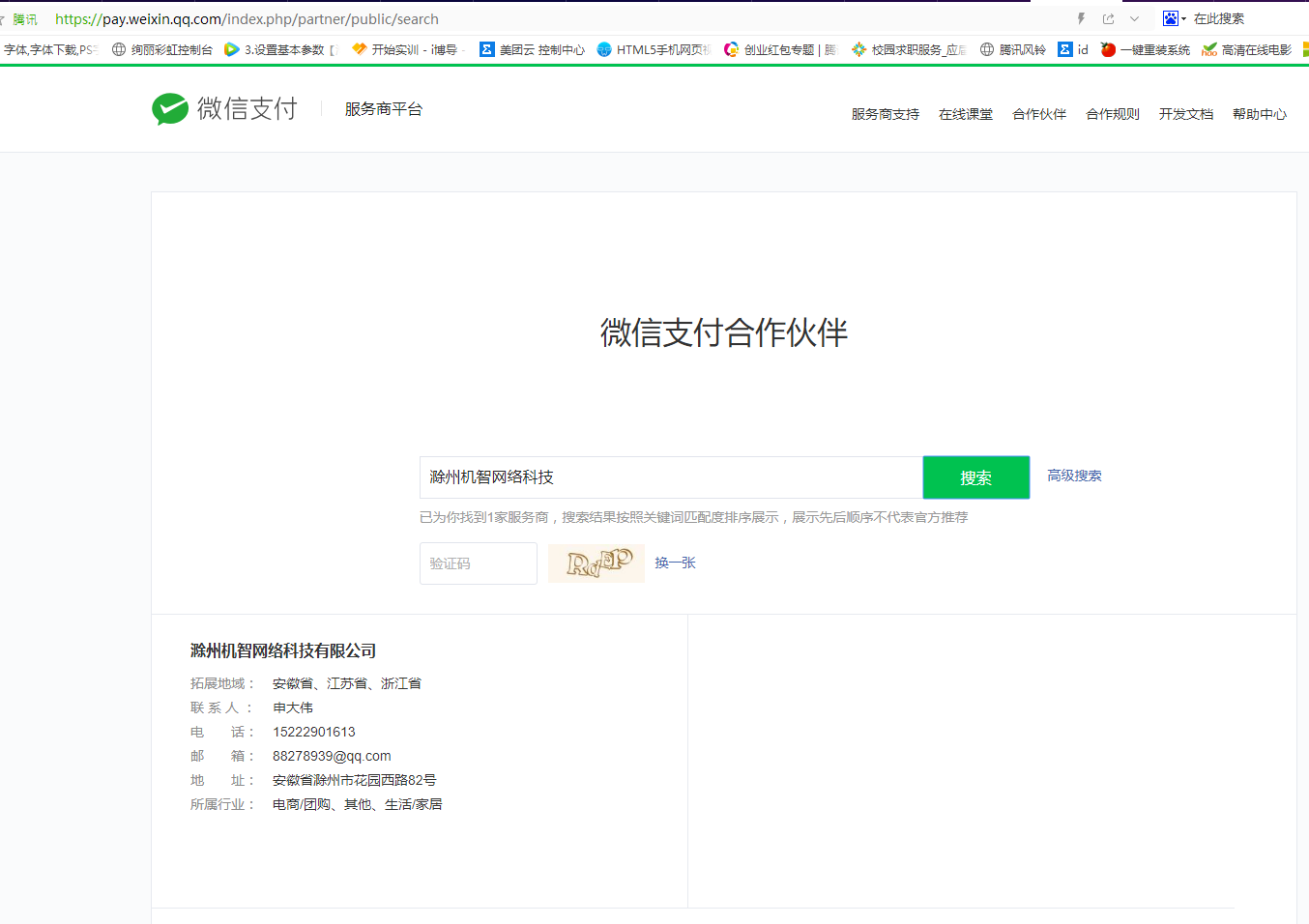This screenshot has height=924, width=1309.
Task: Click the share page icon in address bar
Action: (x=1108, y=18)
